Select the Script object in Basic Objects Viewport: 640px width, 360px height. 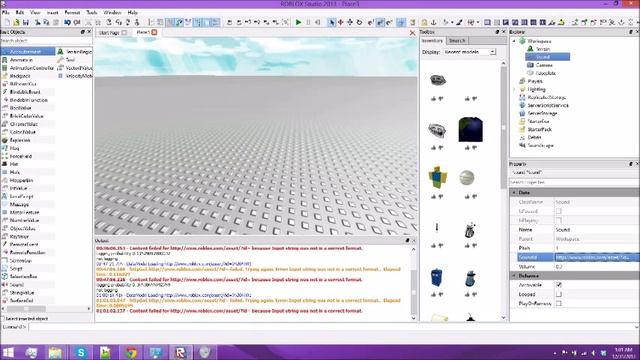16,269
